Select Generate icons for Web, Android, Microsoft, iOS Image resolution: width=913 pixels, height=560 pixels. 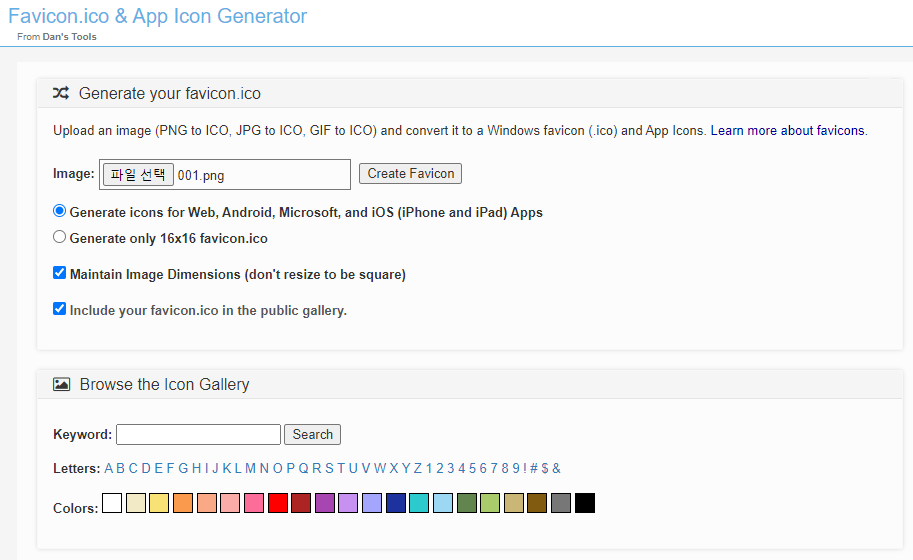point(59,211)
